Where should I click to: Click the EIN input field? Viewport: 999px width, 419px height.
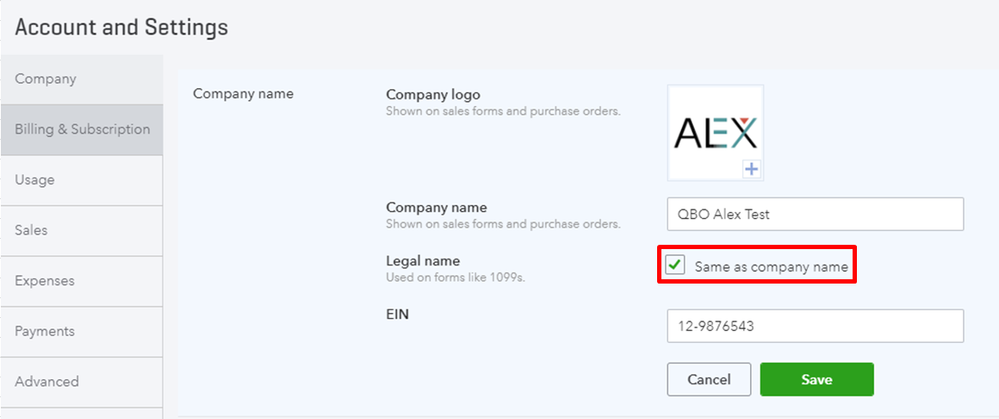[815, 326]
